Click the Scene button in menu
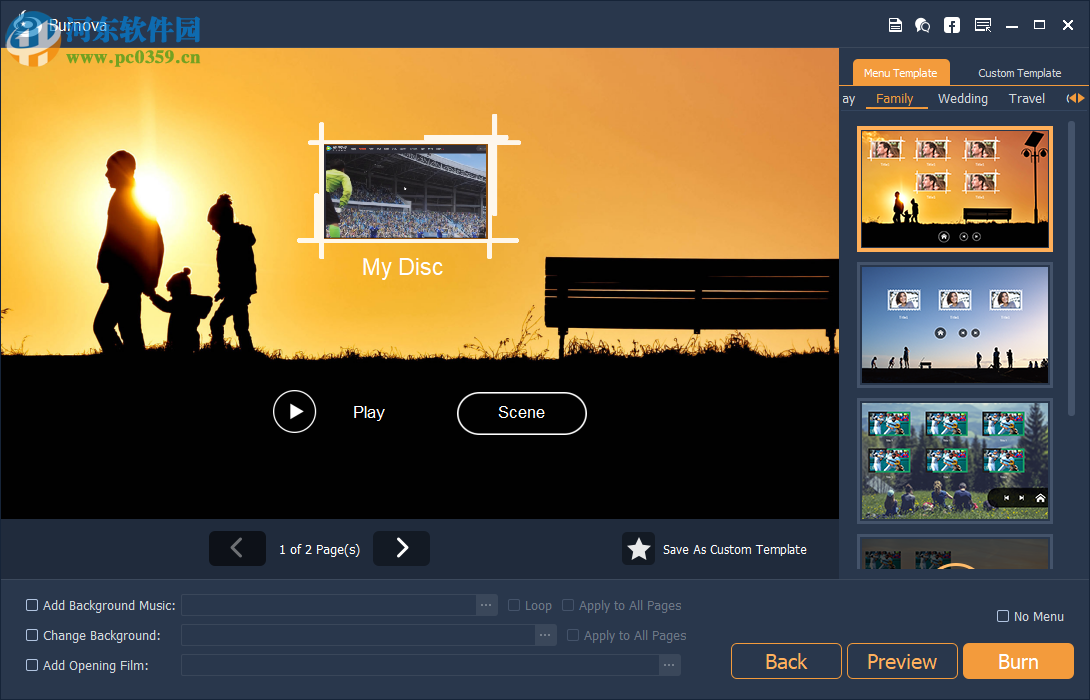Image resolution: width=1090 pixels, height=700 pixels. (x=521, y=413)
